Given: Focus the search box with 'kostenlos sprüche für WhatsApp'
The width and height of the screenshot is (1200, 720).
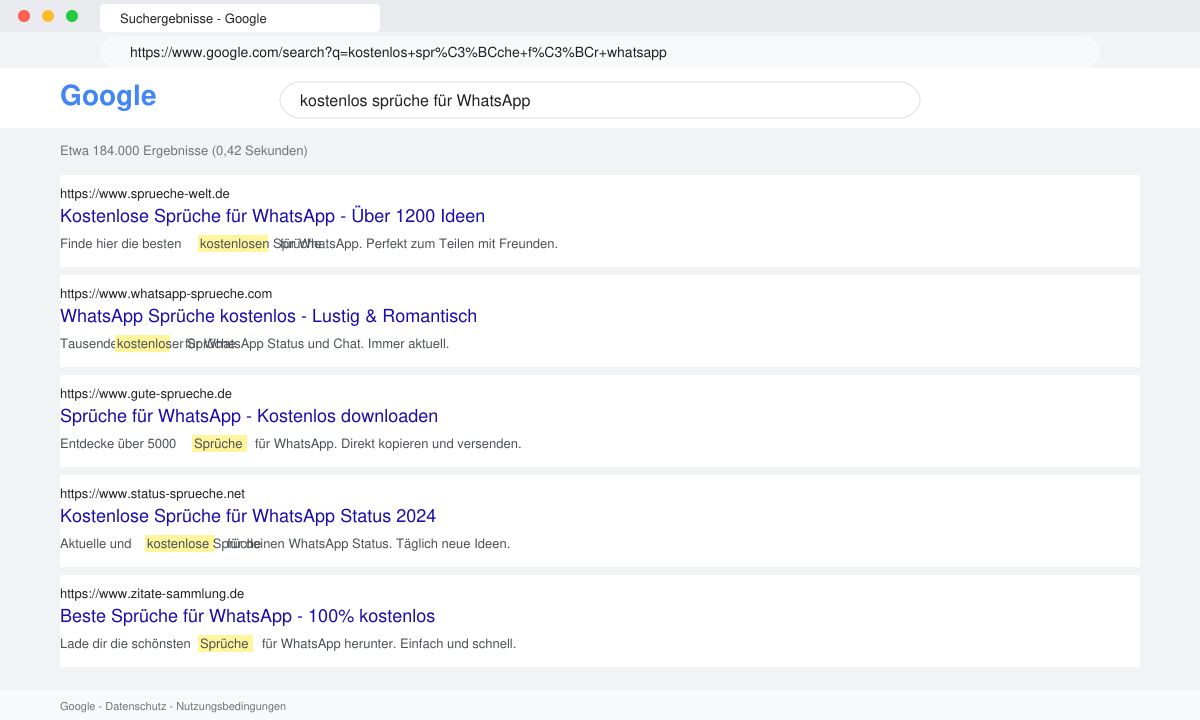Looking at the screenshot, I should tap(600, 100).
